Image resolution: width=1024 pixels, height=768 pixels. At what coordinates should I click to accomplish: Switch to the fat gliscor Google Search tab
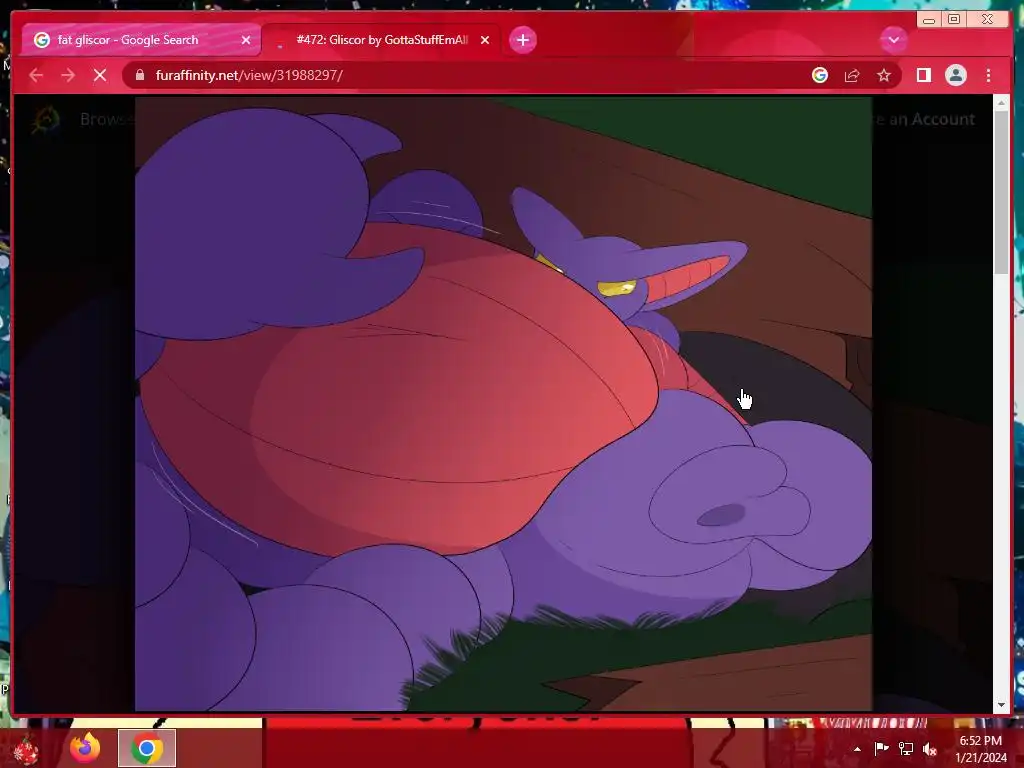coord(140,40)
